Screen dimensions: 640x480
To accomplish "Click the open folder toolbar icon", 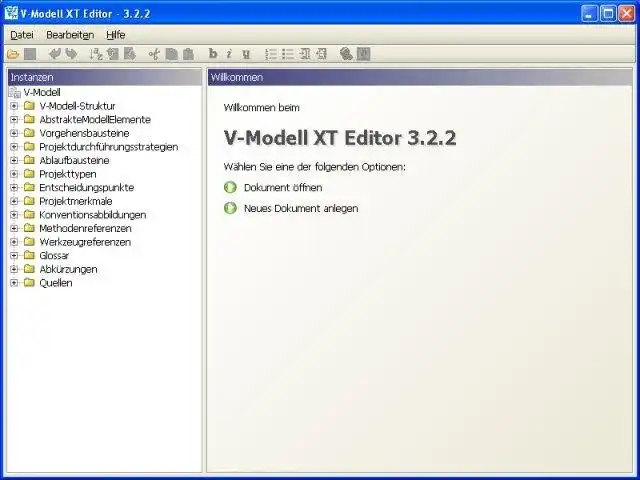I will [13, 54].
